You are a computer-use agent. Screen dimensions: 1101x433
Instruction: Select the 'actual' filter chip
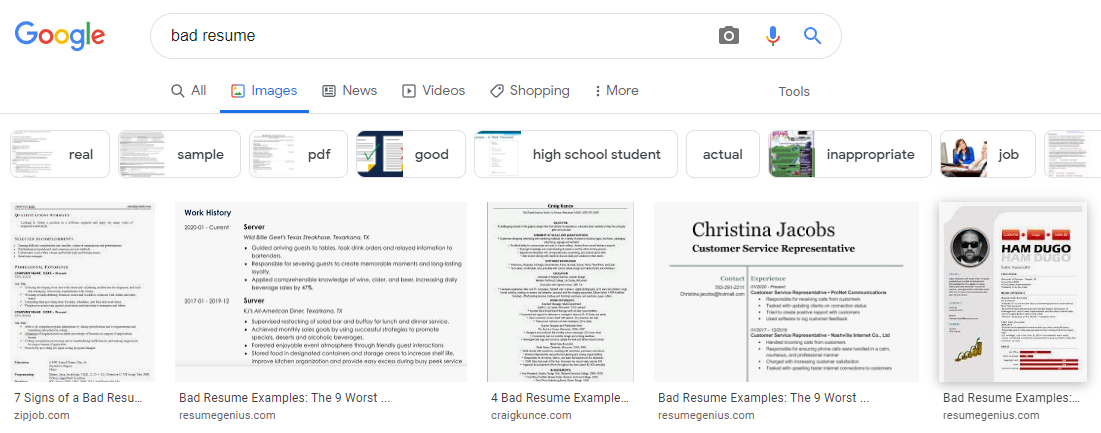click(723, 154)
